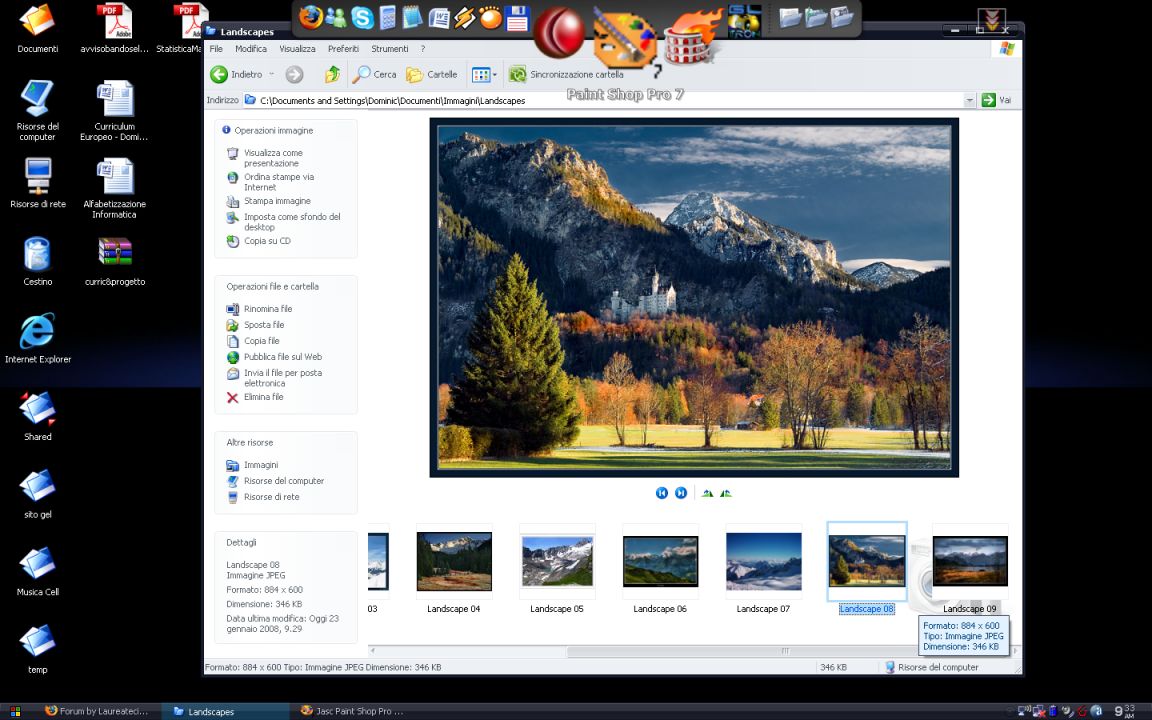
Task: Click Imposta come sfondo del desktop
Action: click(292, 222)
